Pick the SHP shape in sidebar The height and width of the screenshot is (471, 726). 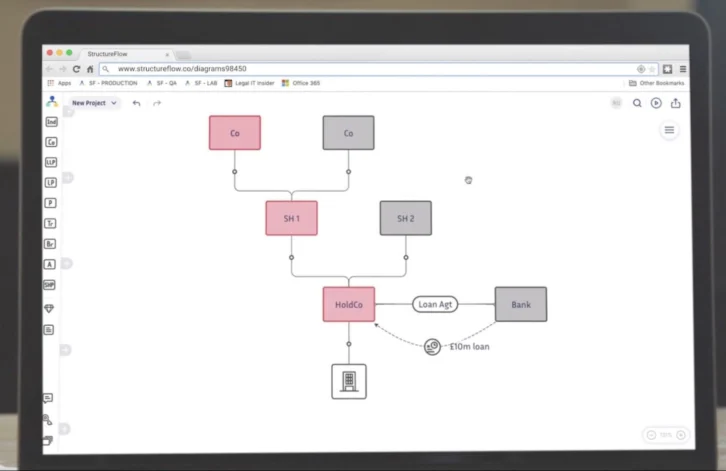50,285
